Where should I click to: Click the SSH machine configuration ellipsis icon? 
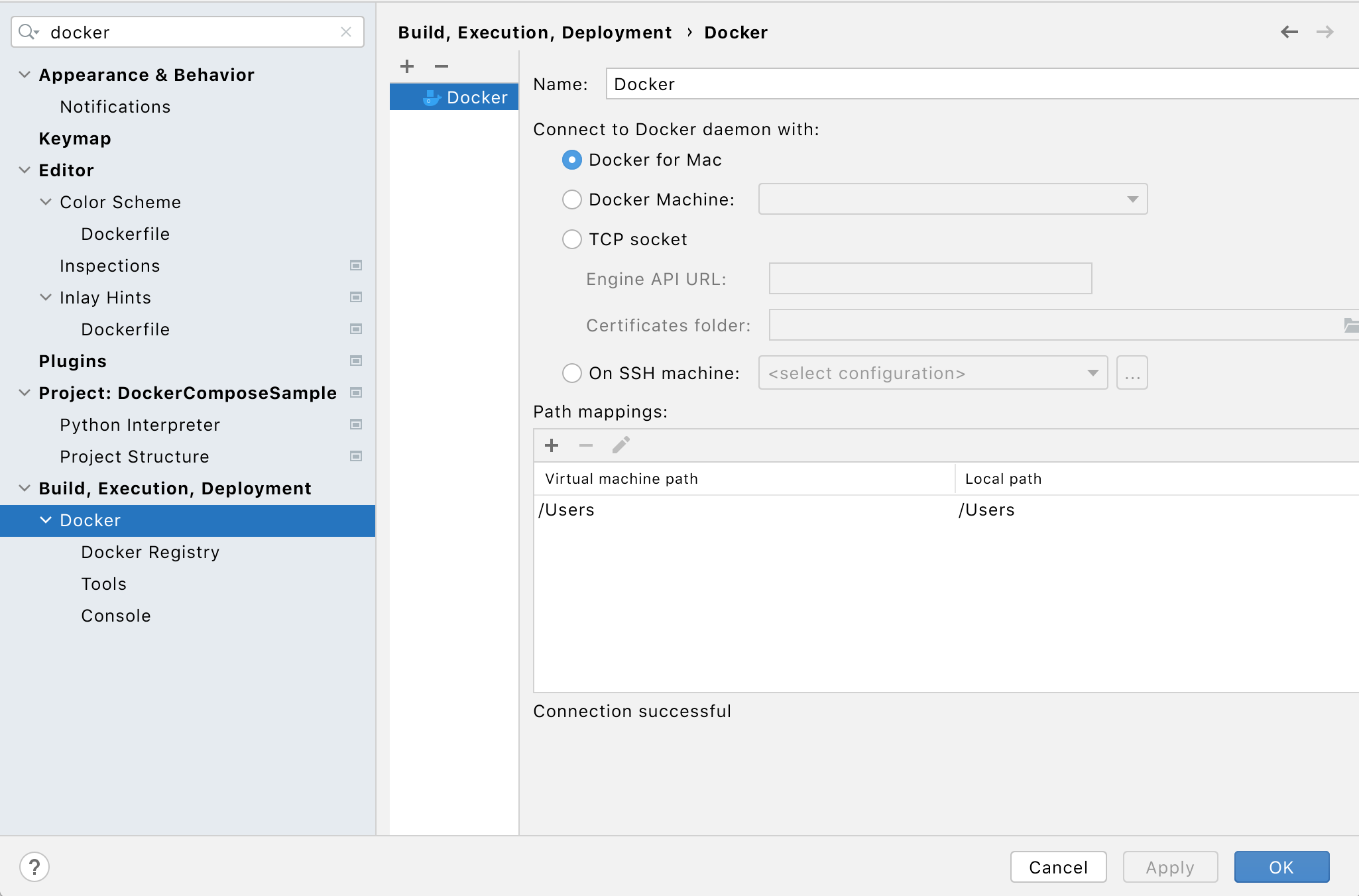(1132, 372)
